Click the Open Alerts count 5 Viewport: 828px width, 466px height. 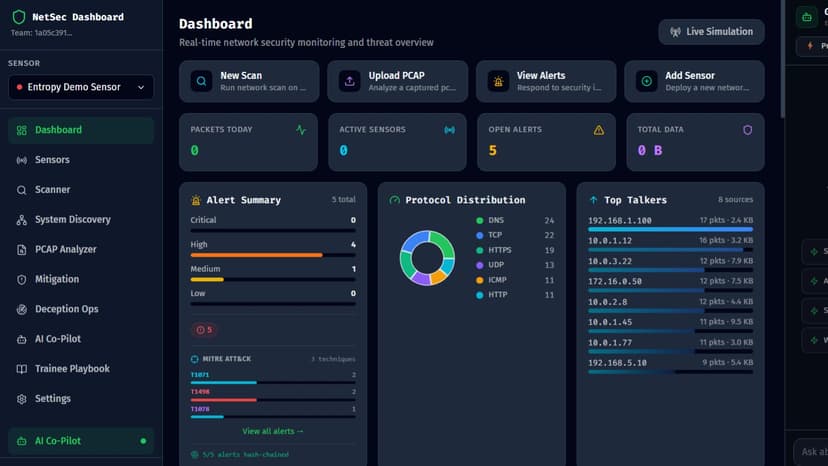tap(493, 151)
